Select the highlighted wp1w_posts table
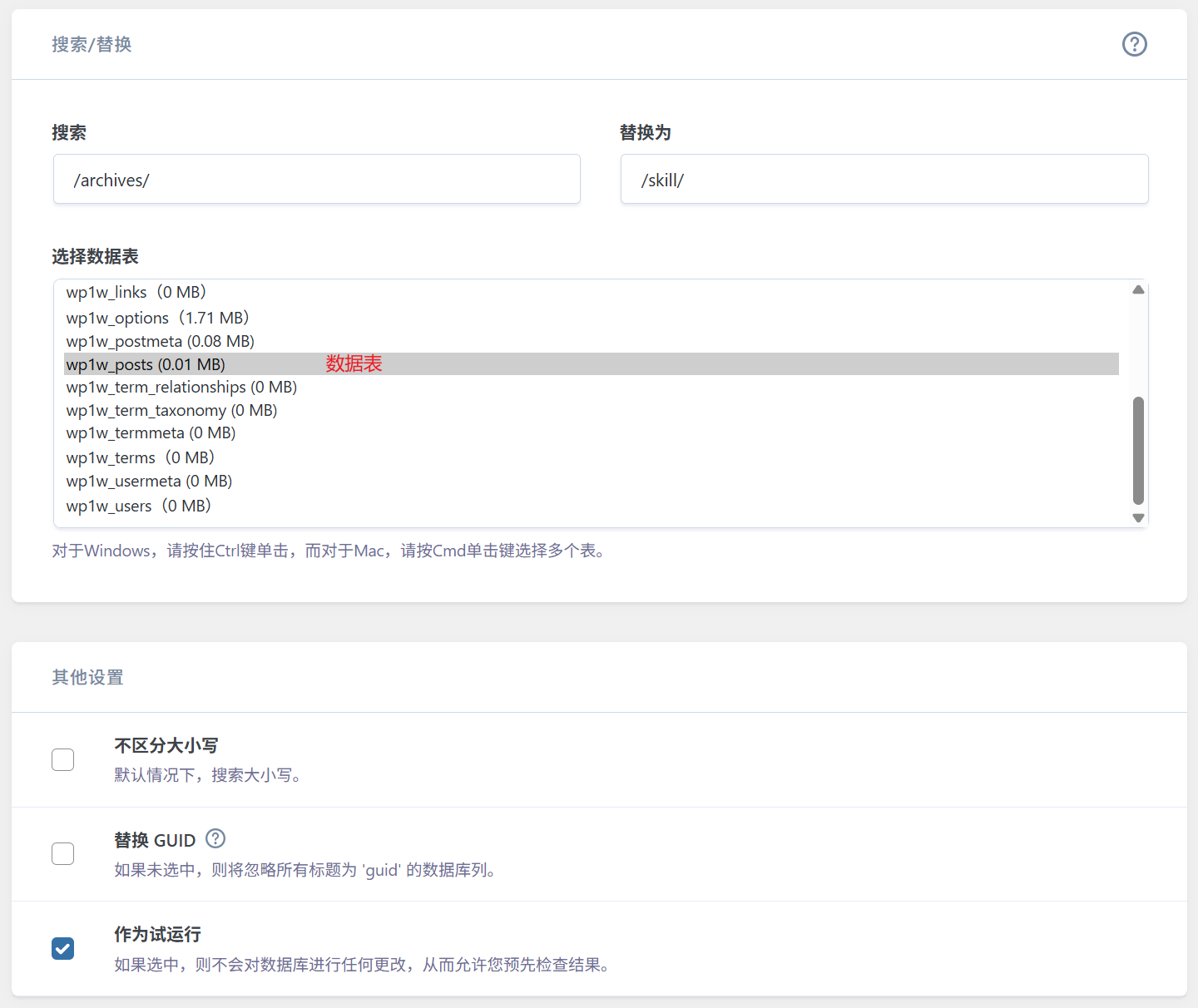The height and width of the screenshot is (1008, 1198). pyautogui.click(x=146, y=364)
